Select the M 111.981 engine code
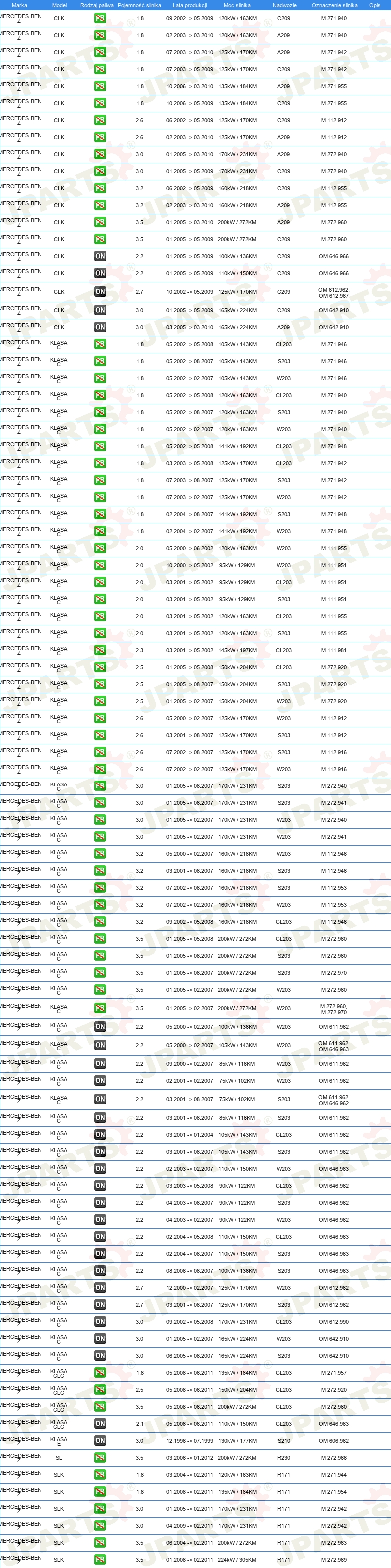Screen dimensions: 391x1568 coord(334,650)
